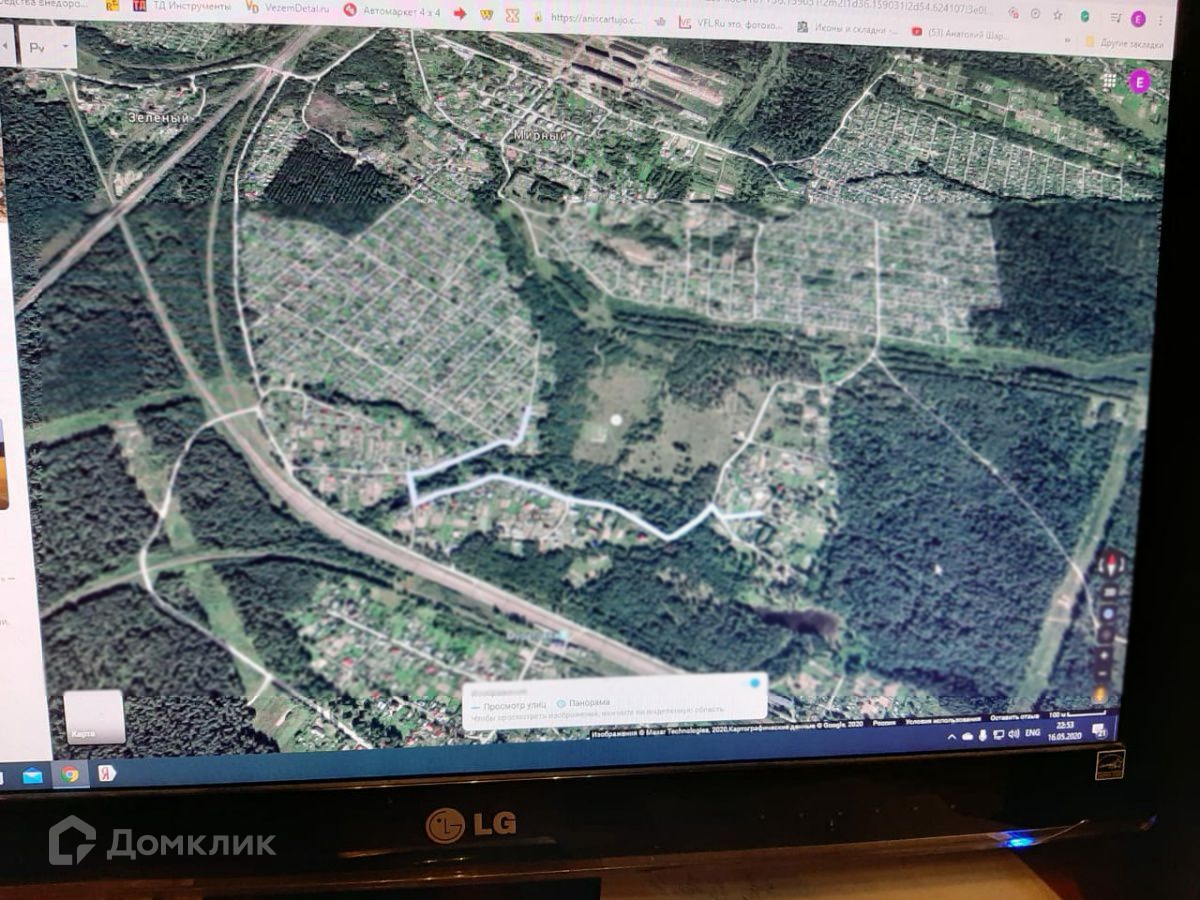Open the VFL.Ru это, фотохо... bookmark
The width and height of the screenshot is (1200, 900).
coord(731,23)
